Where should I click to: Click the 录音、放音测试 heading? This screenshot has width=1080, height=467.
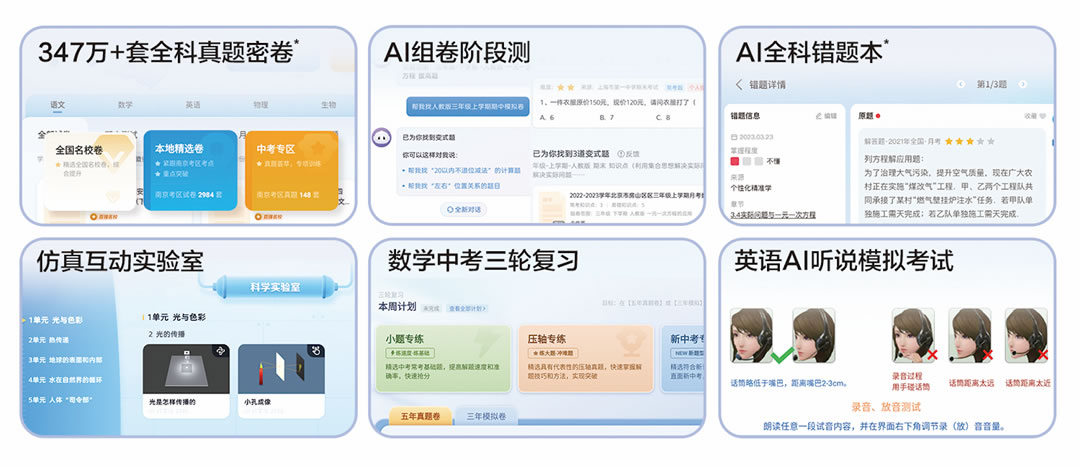tap(886, 407)
